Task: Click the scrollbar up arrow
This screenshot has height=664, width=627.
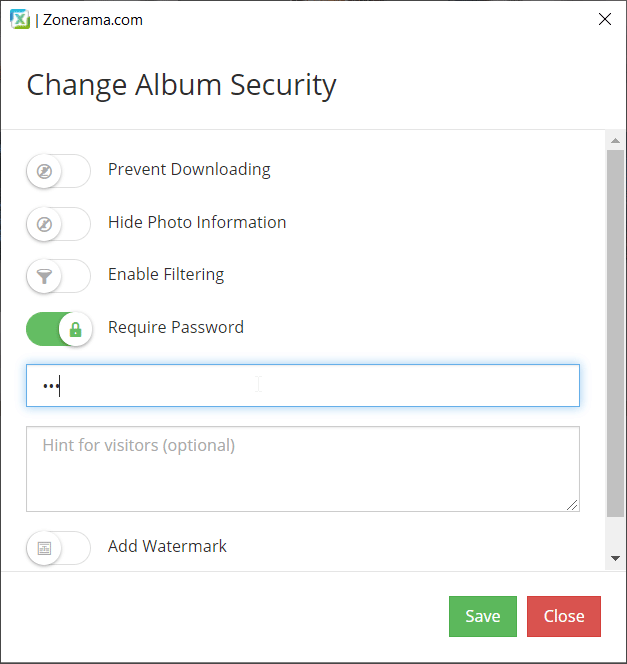Action: [x=616, y=141]
